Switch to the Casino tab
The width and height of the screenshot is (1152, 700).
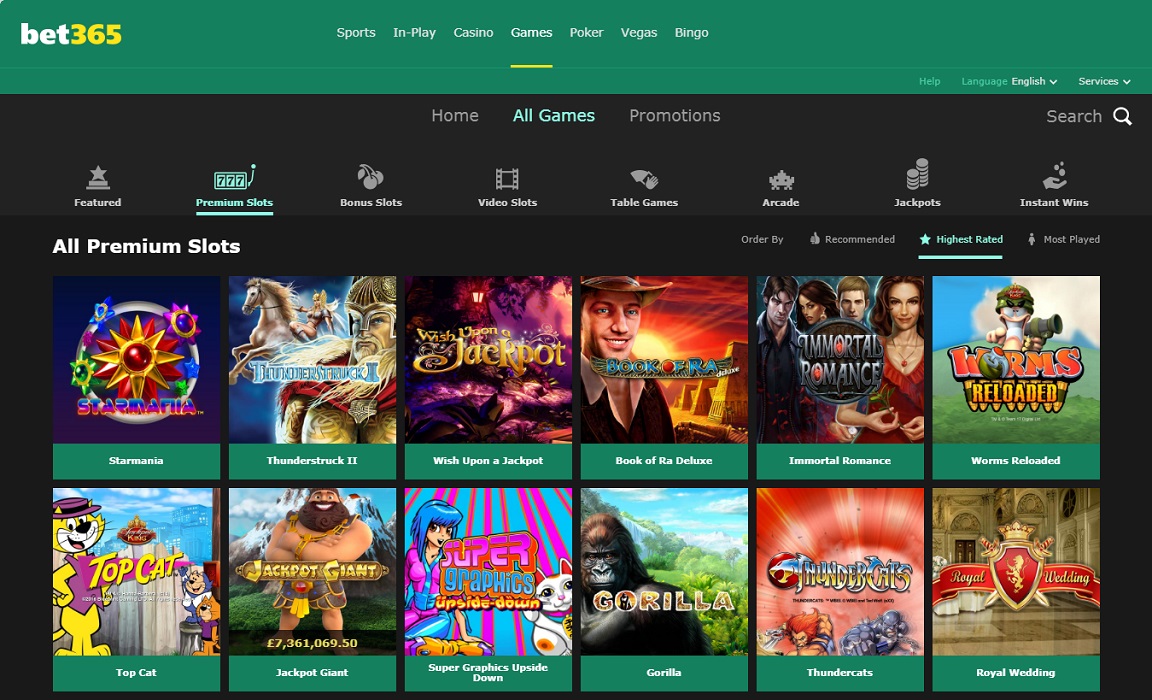pos(473,33)
